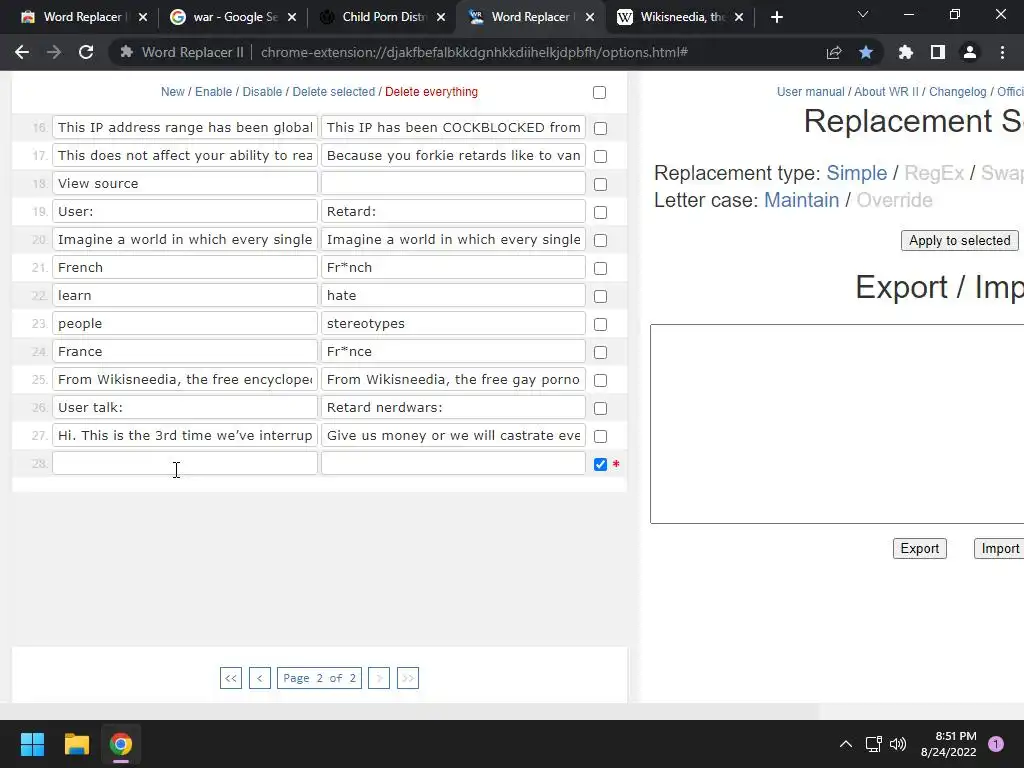1024x768 pixels.
Task: Click the greyed-out single > next page button
Action: click(379, 678)
